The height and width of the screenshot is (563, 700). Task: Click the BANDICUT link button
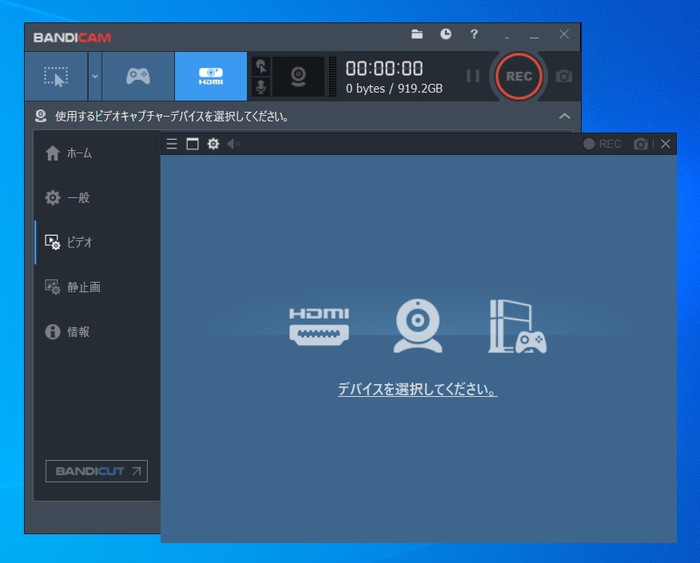coord(96,471)
